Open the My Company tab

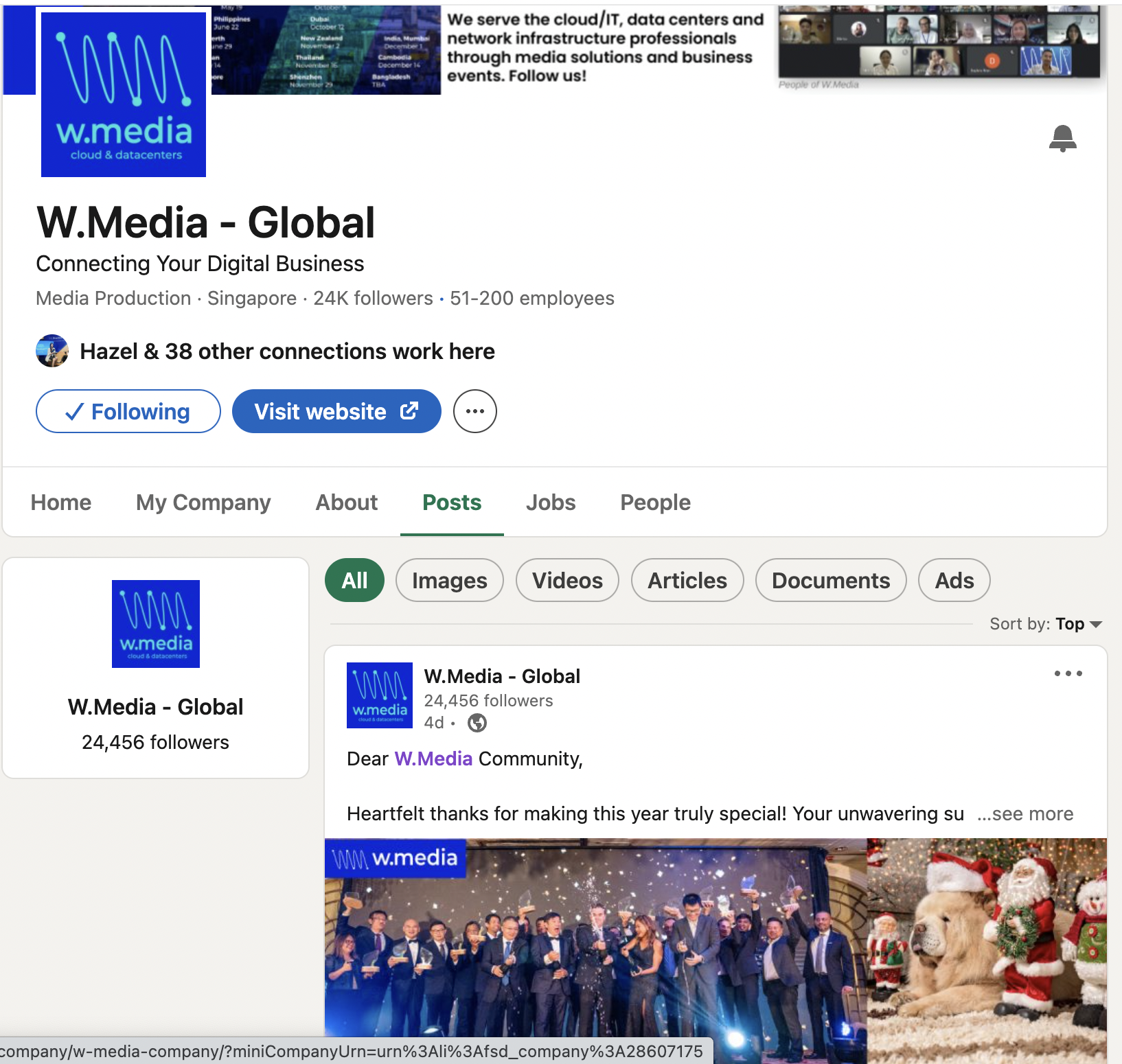203,502
